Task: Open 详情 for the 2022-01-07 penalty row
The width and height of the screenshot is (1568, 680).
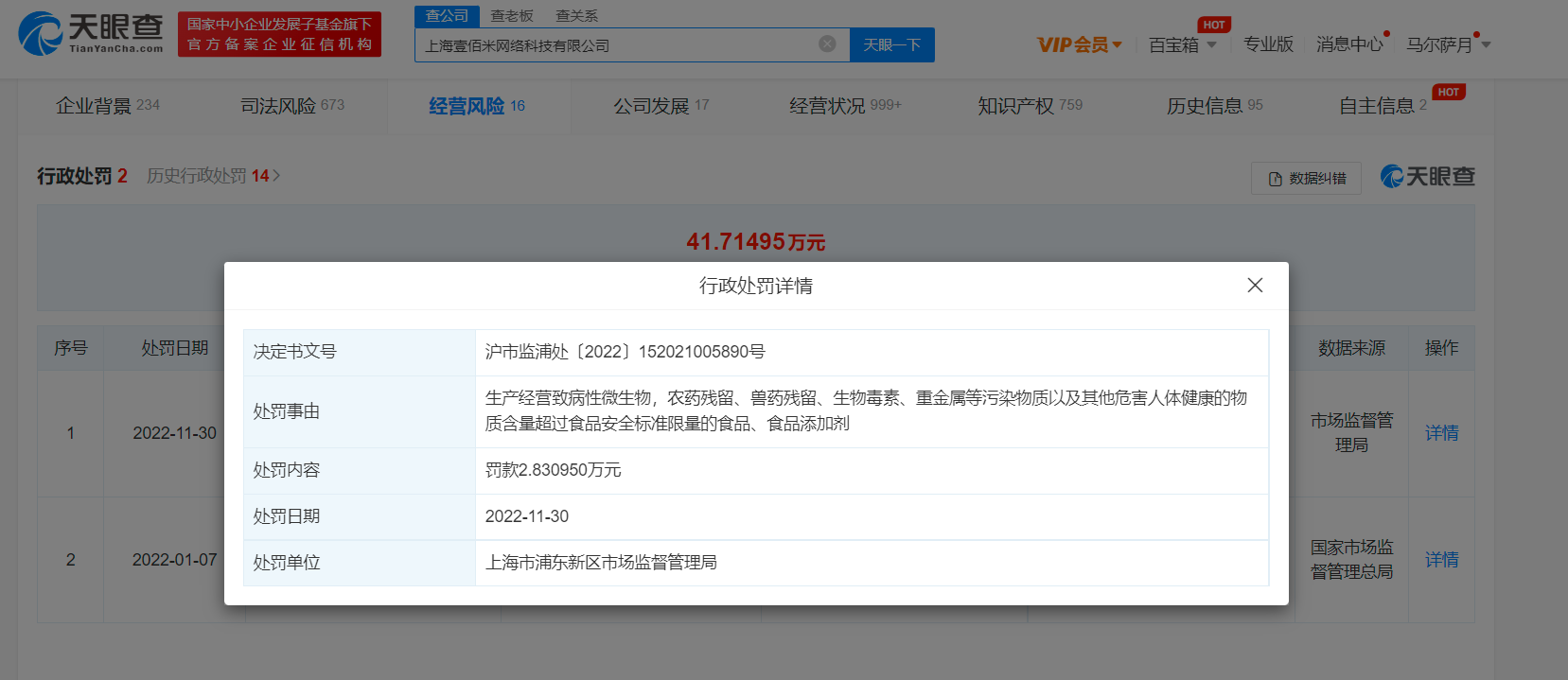Action: point(1441,560)
